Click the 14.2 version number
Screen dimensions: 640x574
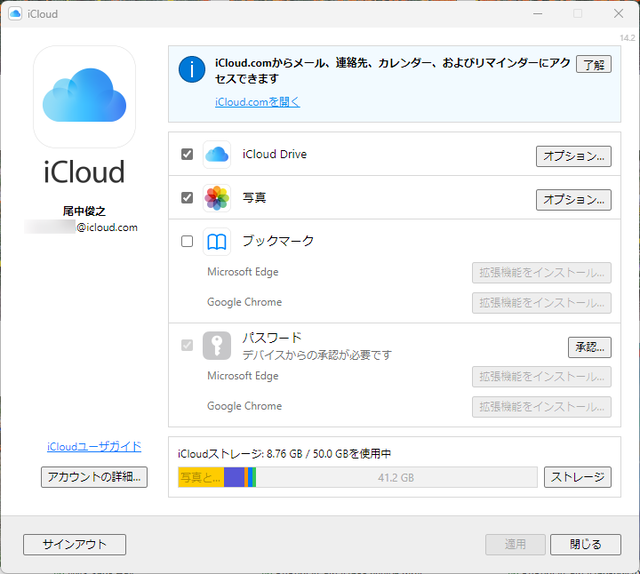[627, 38]
